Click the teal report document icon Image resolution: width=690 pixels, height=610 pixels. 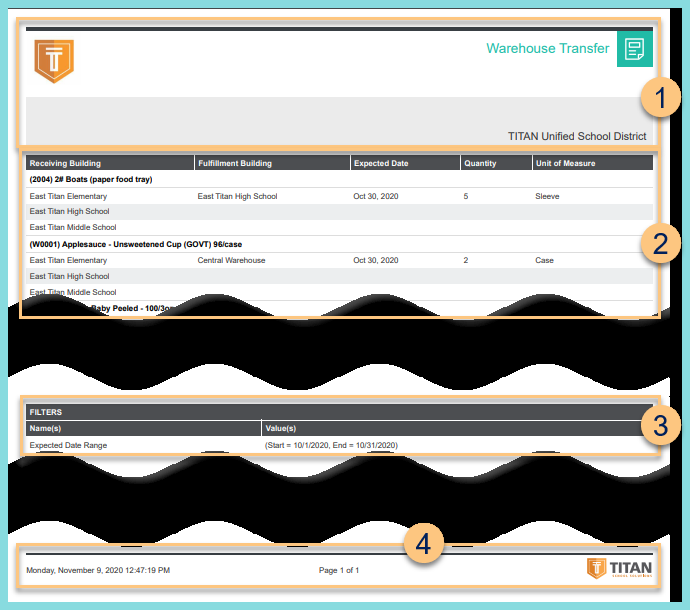point(635,49)
